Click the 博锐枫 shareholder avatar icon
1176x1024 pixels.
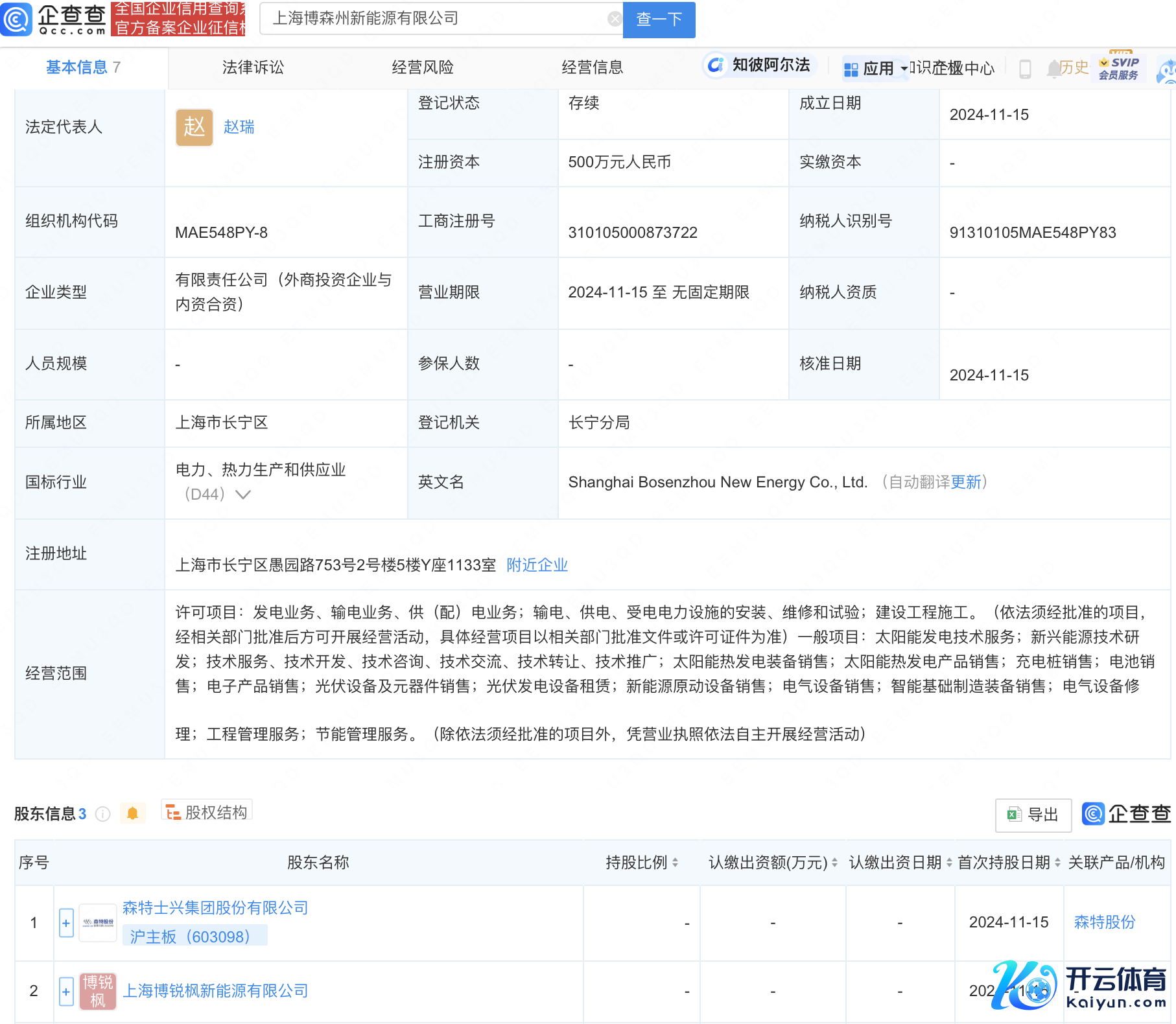(x=98, y=991)
